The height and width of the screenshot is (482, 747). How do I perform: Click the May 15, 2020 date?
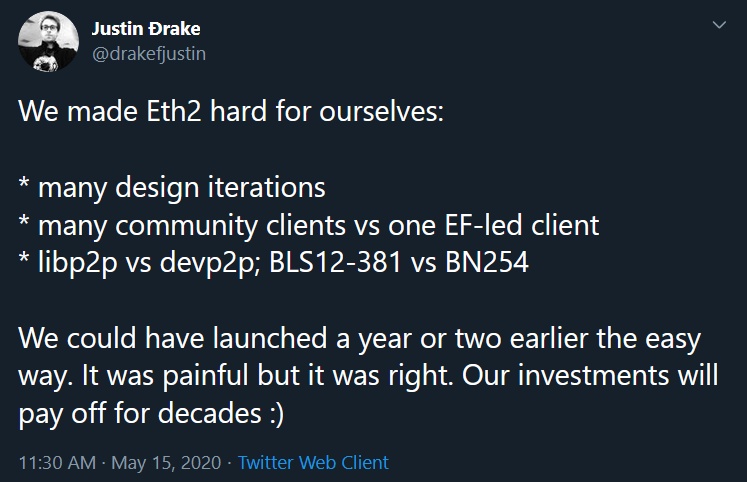166,462
